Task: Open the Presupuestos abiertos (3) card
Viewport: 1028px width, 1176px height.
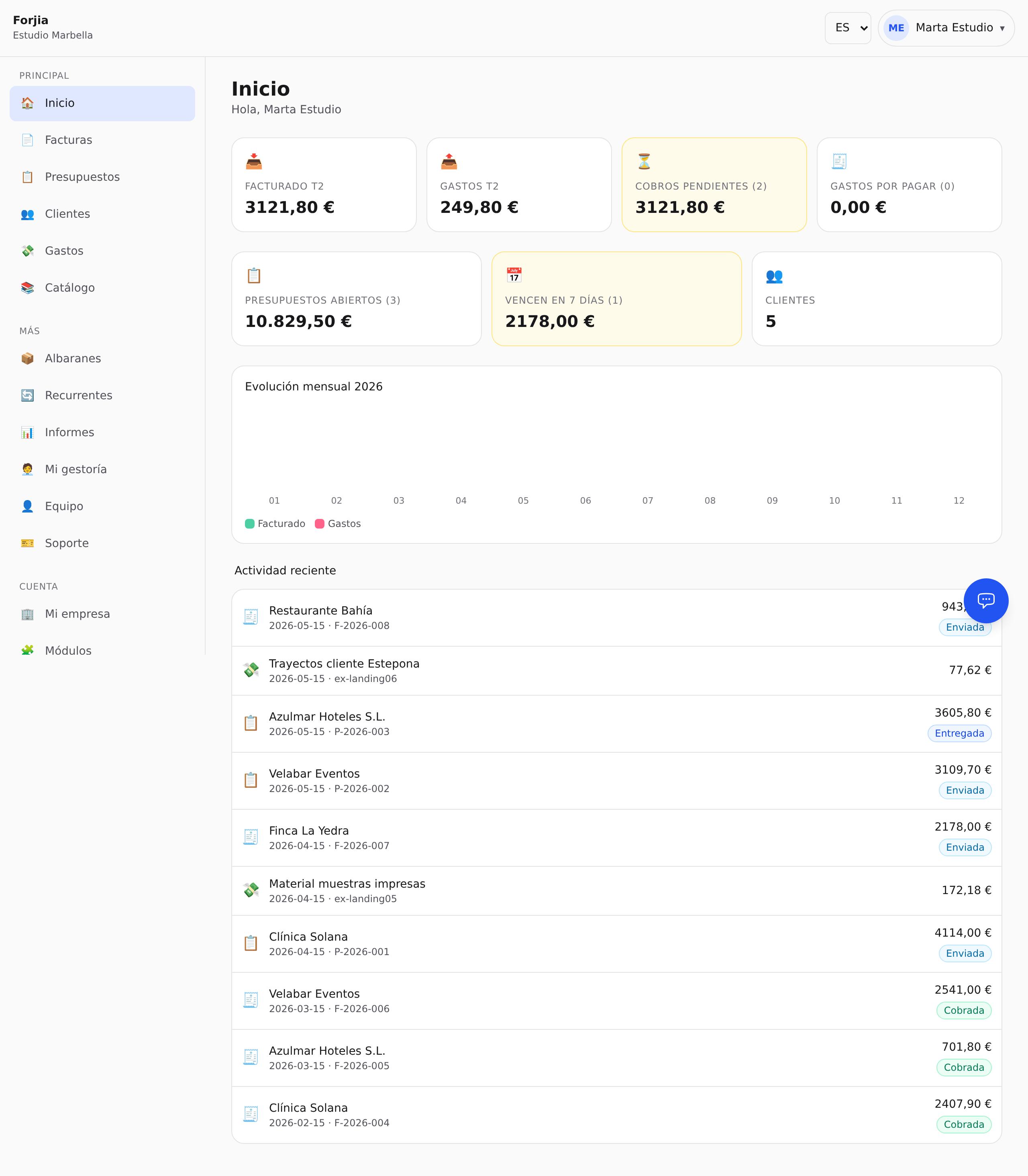Action: tap(356, 299)
